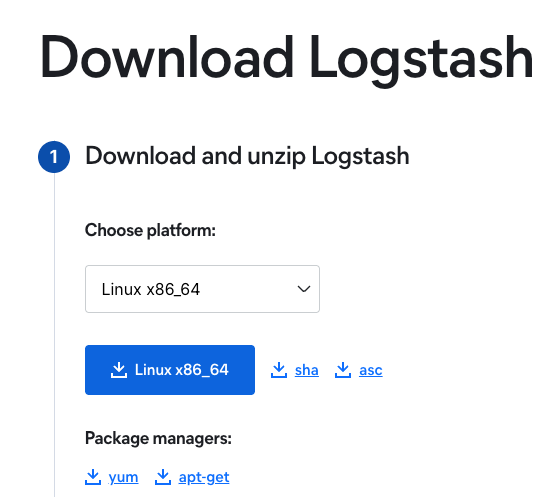554x497 pixels.
Task: Click the 'Download and unzip Logstash' step title
Action: 247,156
